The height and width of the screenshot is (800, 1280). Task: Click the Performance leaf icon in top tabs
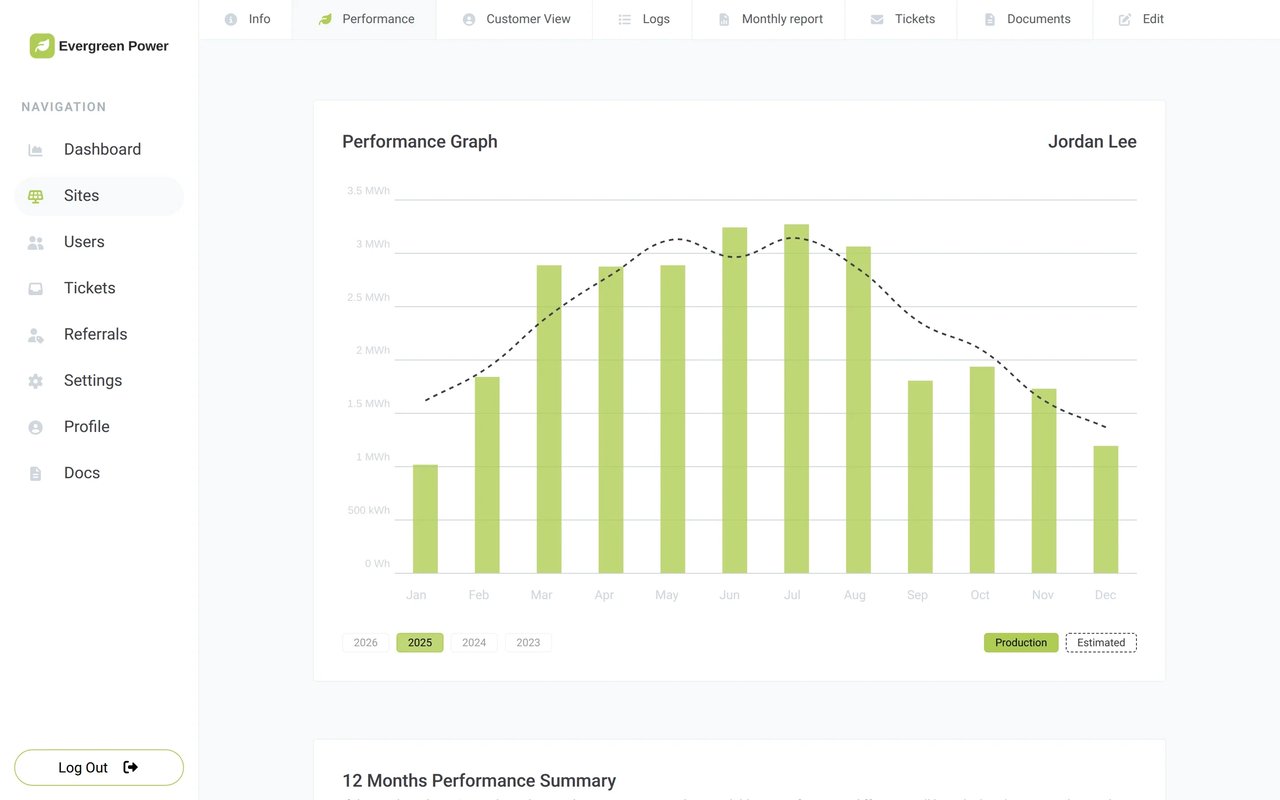pos(325,19)
